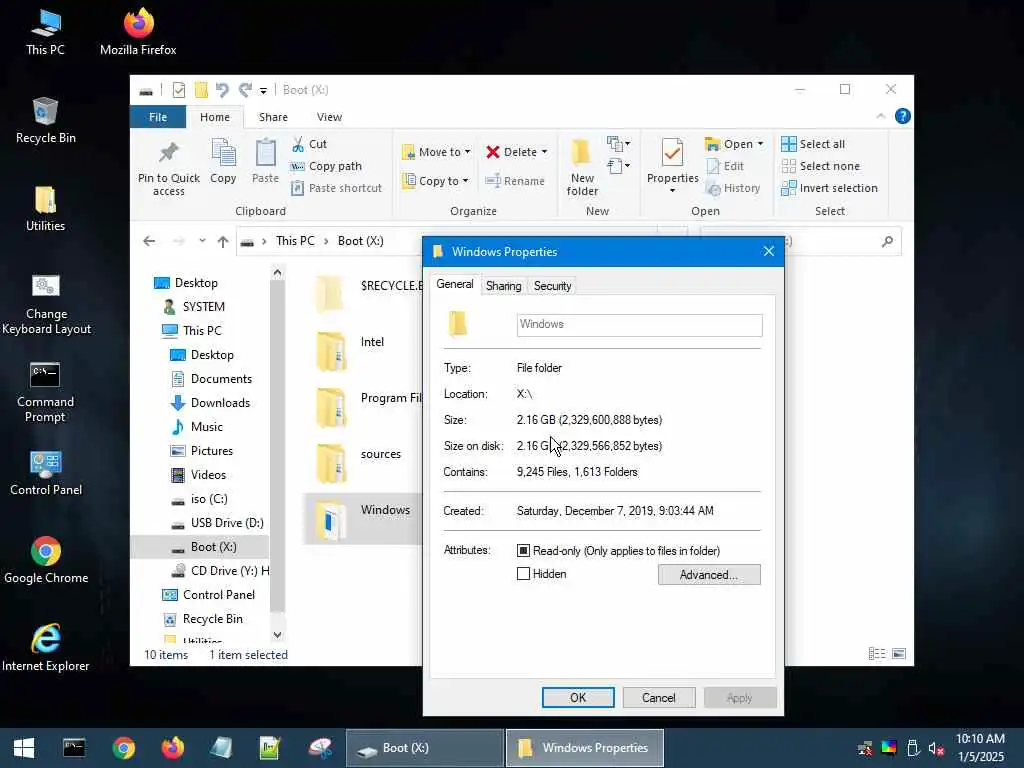
Task: Open This PC desktop icon
Action: 45,33
